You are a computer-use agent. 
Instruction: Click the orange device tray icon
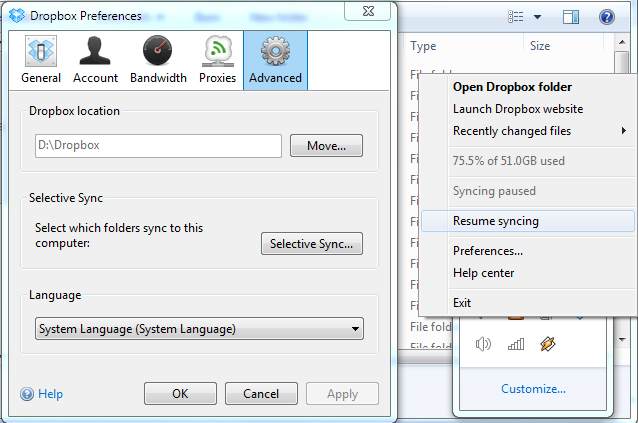[x=548, y=344]
